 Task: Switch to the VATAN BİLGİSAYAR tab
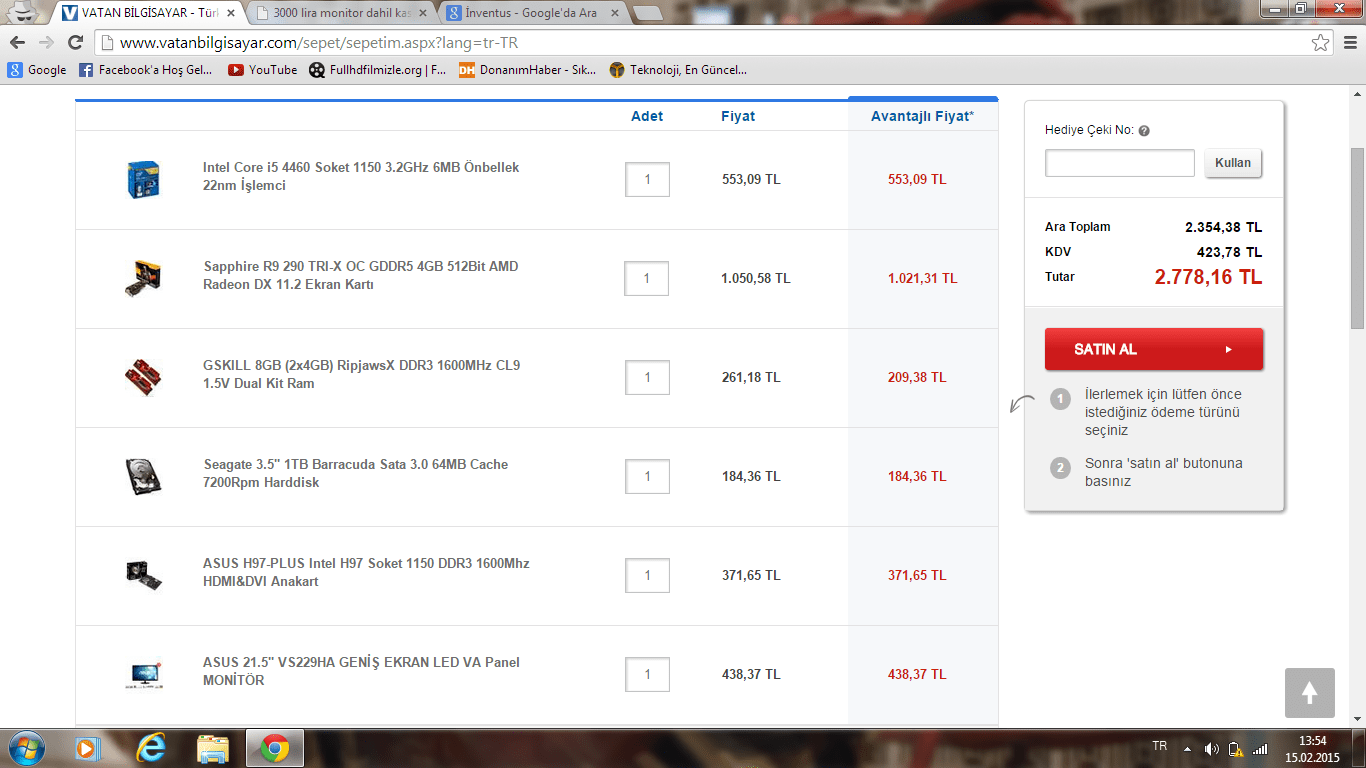(x=148, y=13)
